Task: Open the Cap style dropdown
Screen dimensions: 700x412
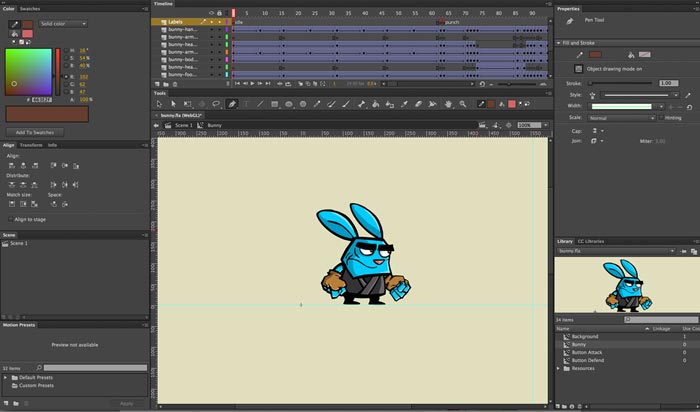Action: [x=598, y=131]
